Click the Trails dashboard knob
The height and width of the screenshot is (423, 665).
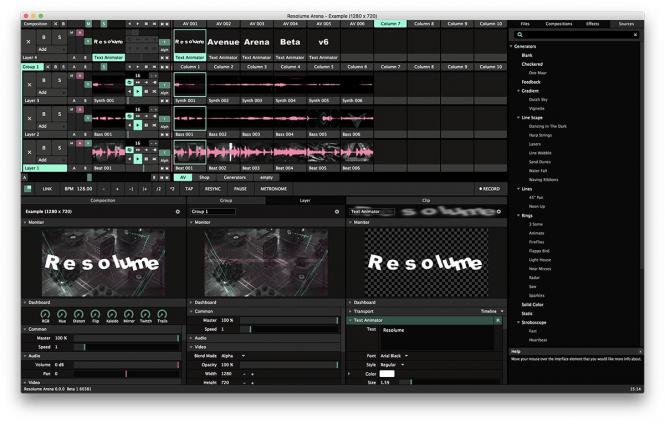click(162, 314)
